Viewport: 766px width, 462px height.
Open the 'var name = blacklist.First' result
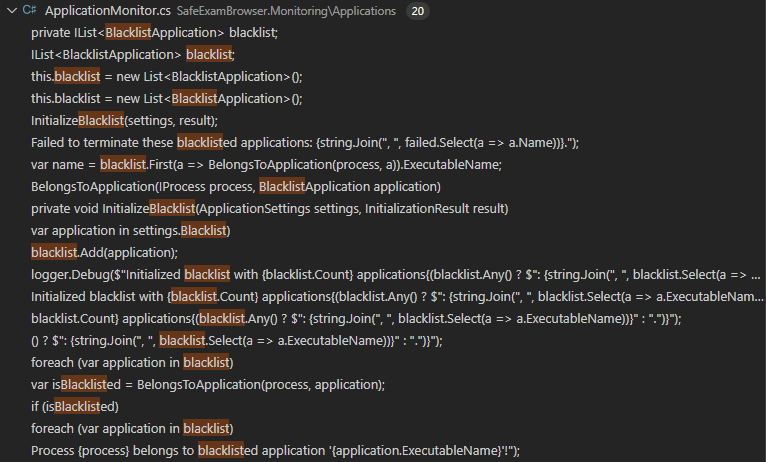(x=266, y=165)
